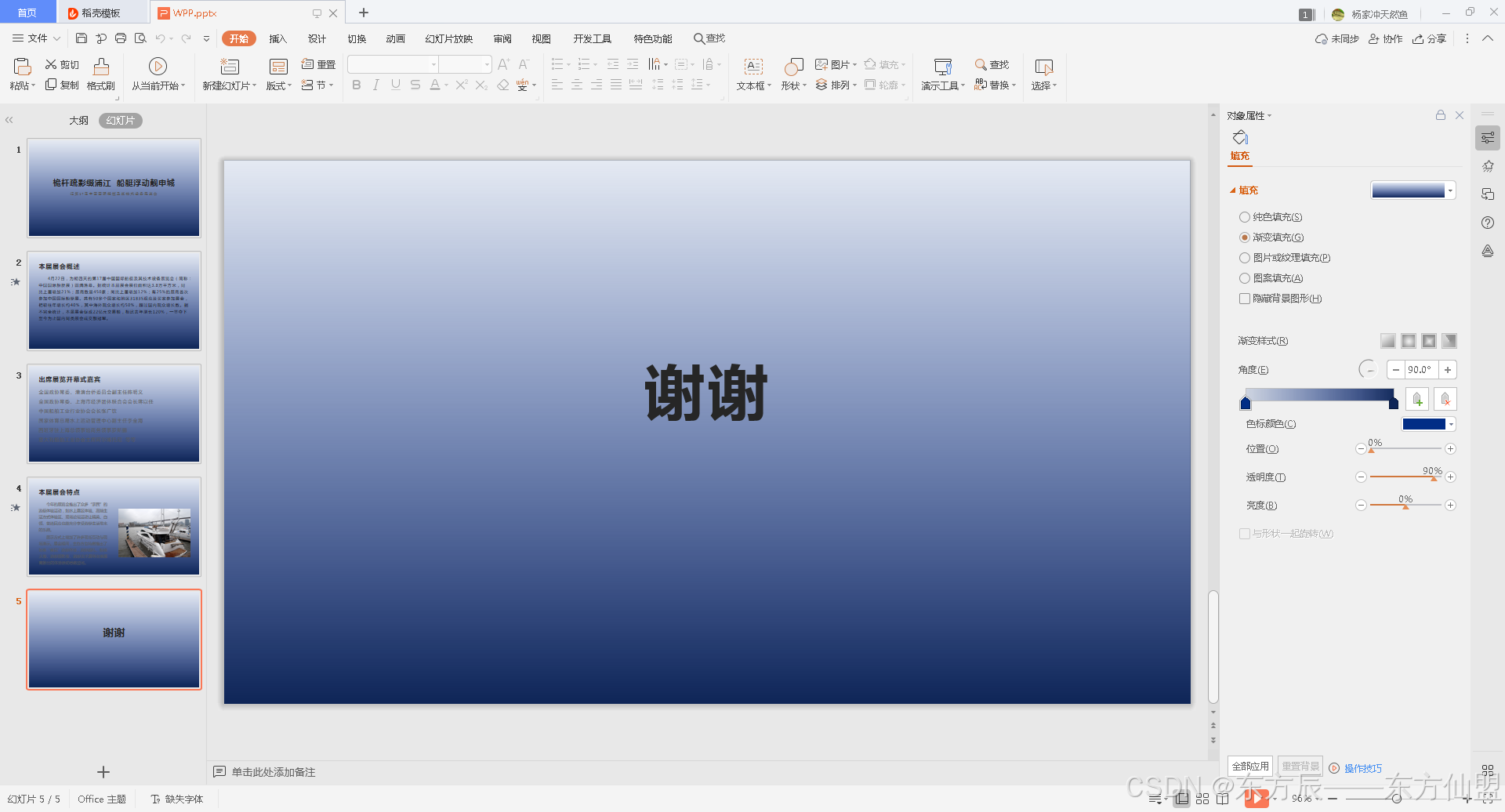Open Presentation Tools (演示工具) icon
The height and width of the screenshot is (812, 1505).
943,67
